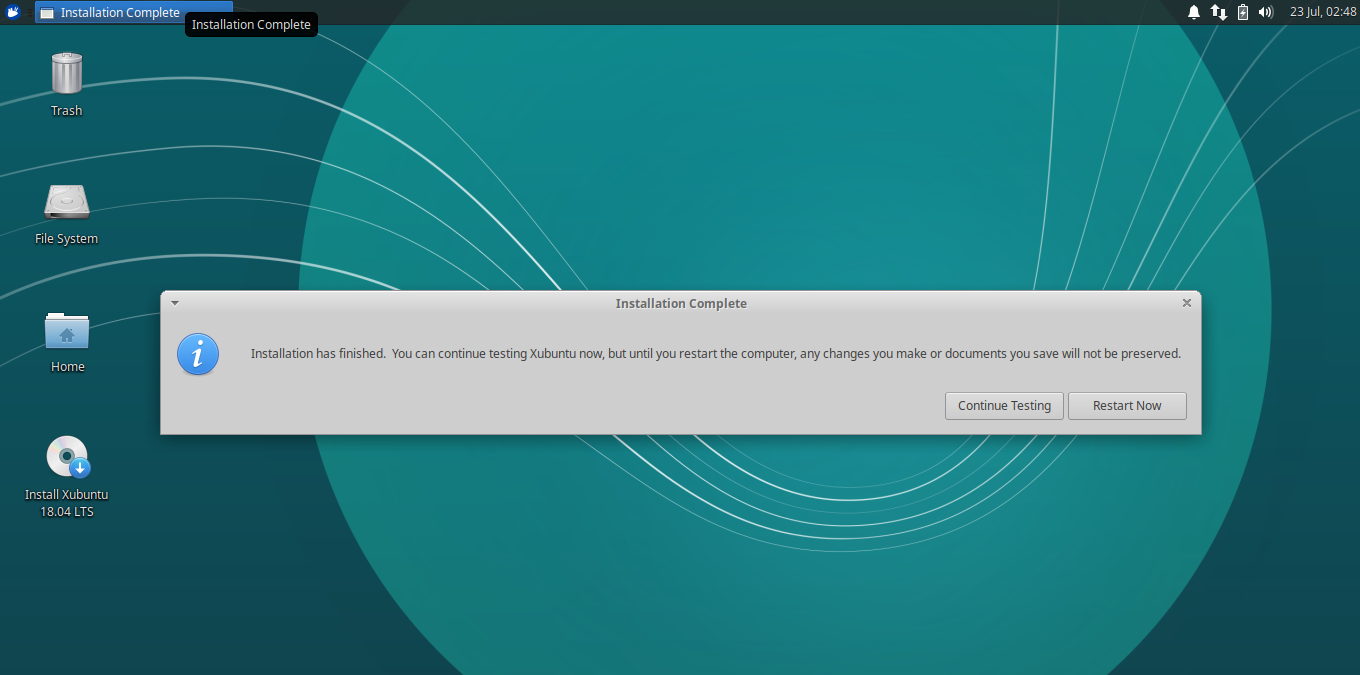Click the Restart Now button
Image resolution: width=1360 pixels, height=675 pixels.
1127,406
